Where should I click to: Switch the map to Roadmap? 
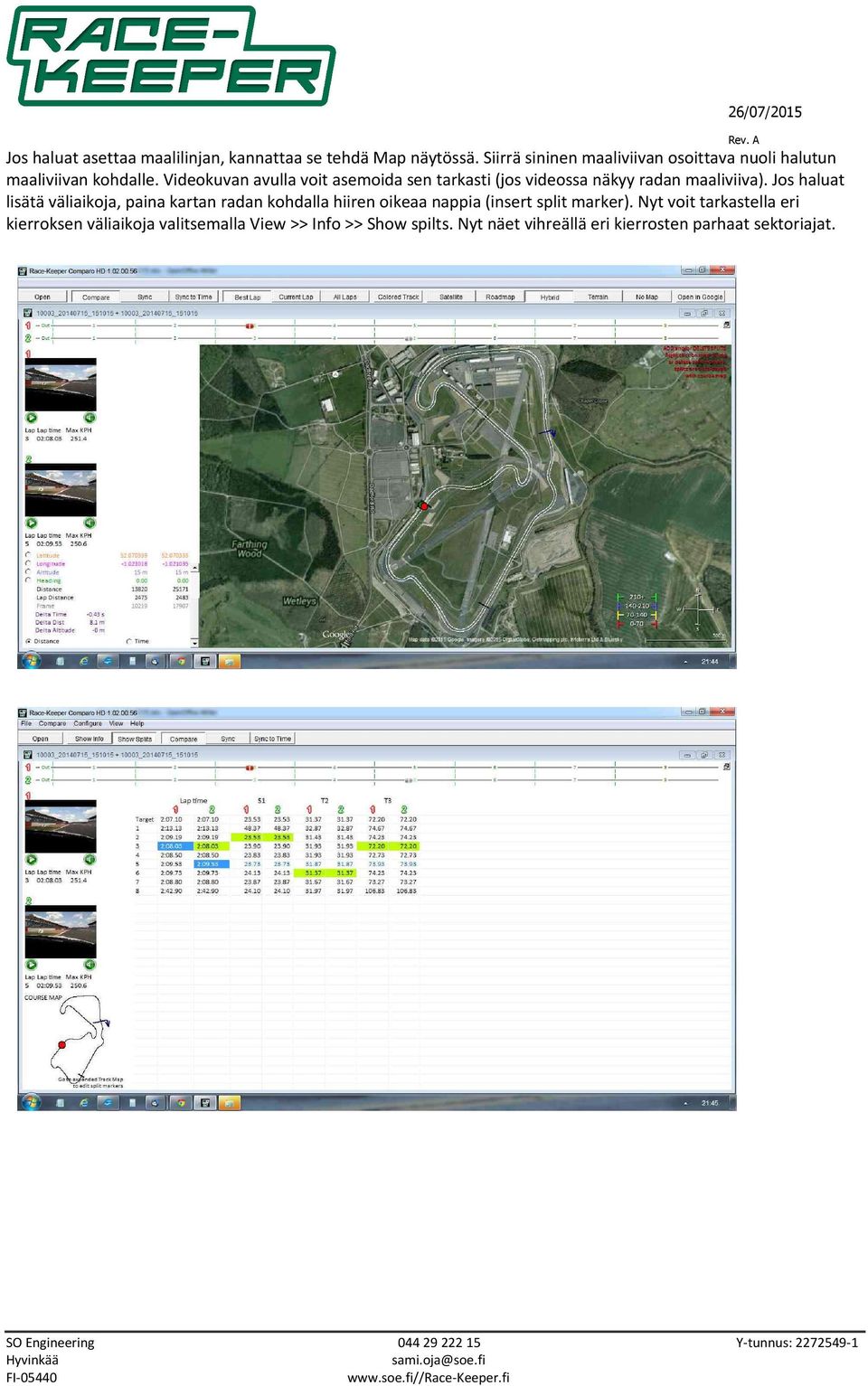[x=500, y=297]
